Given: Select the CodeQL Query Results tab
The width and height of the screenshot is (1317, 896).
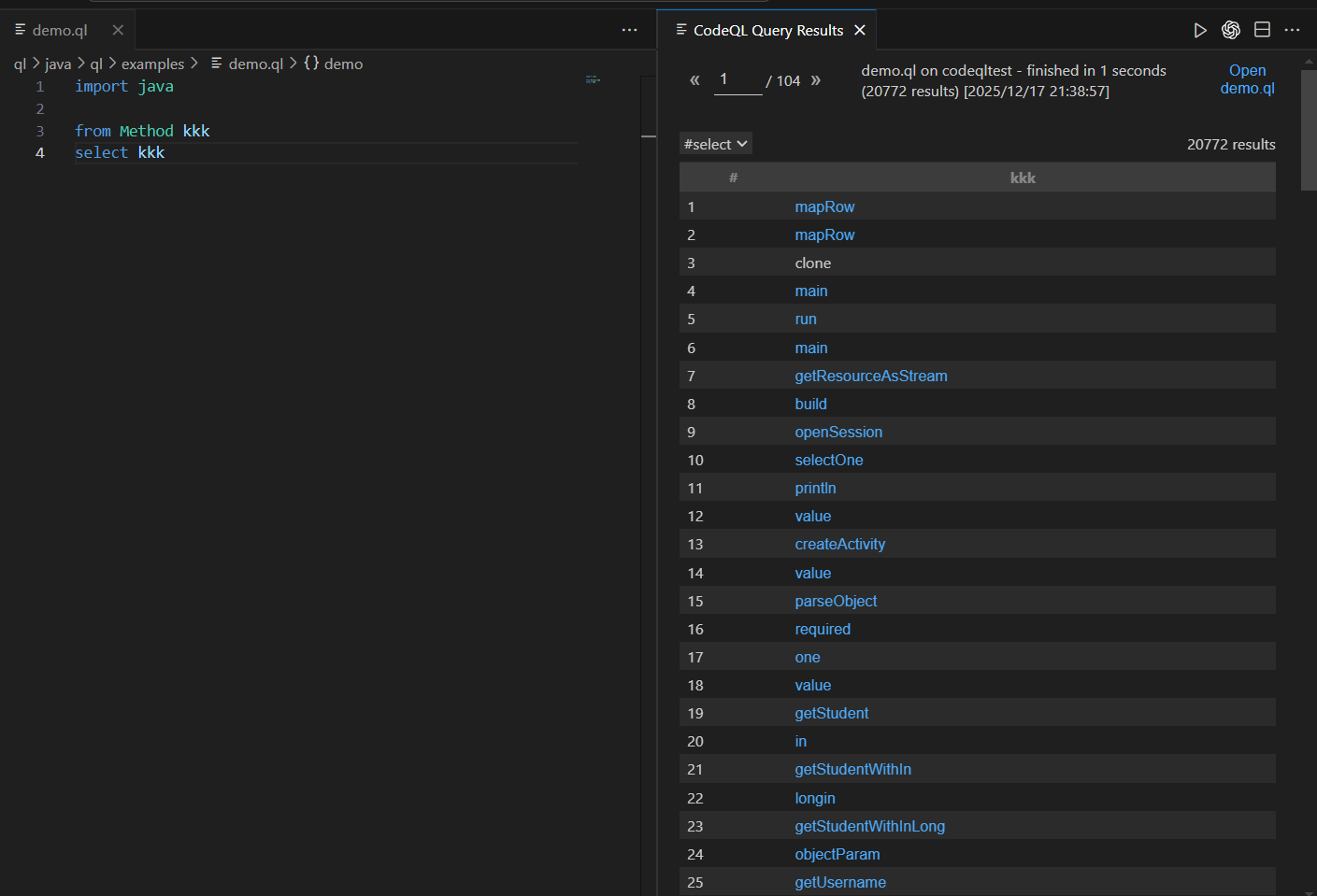Looking at the screenshot, I should 767,30.
